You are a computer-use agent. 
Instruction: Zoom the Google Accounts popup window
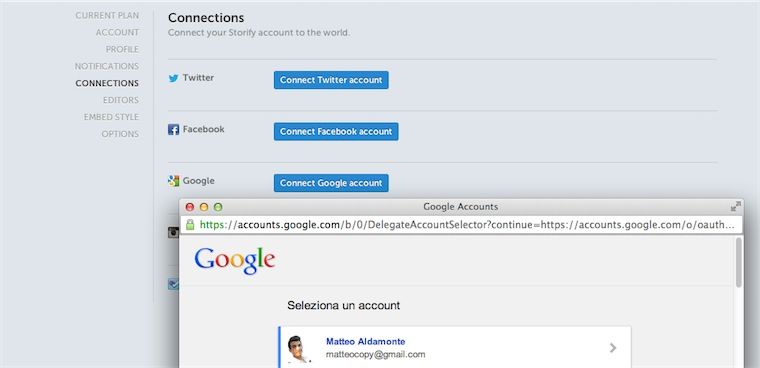(x=218, y=207)
